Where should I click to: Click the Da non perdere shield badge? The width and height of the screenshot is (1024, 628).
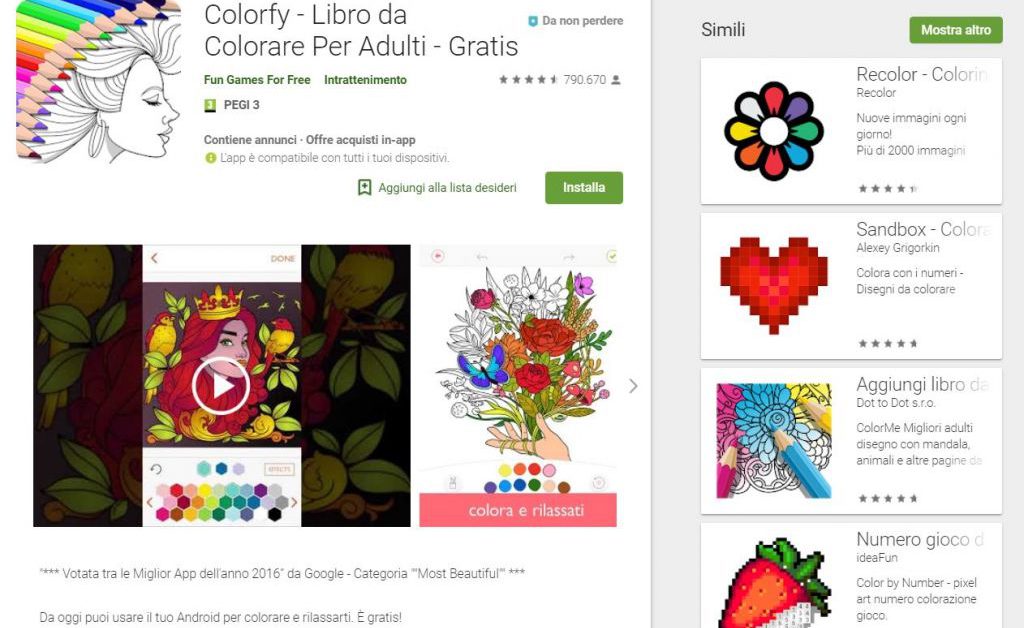[x=533, y=21]
